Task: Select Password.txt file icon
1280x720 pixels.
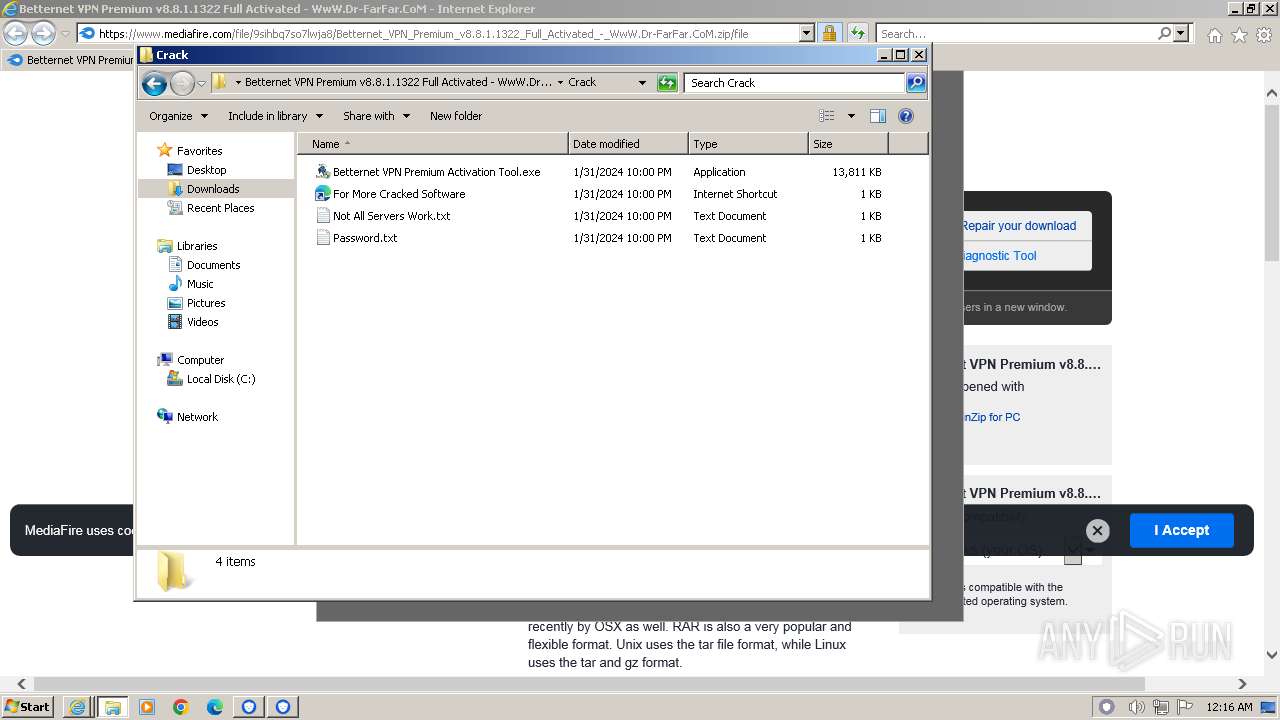Action: 323,238
